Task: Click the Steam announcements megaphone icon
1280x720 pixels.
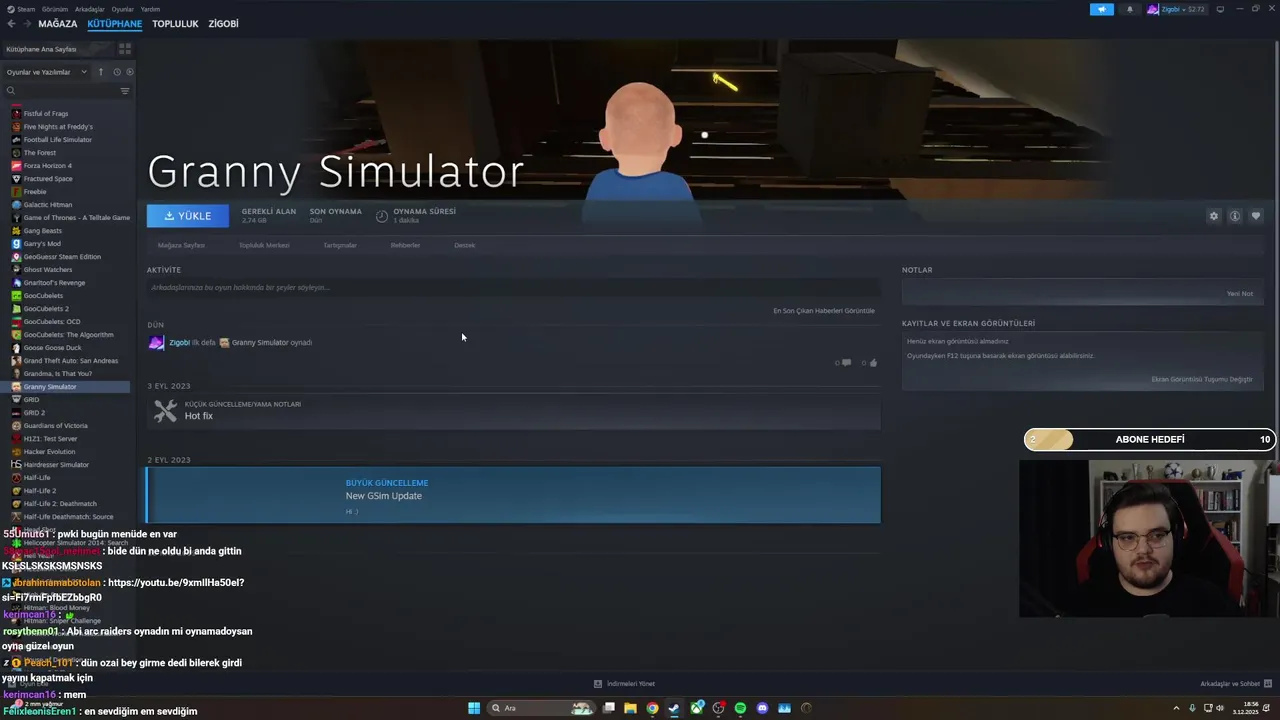Action: pos(1102,9)
